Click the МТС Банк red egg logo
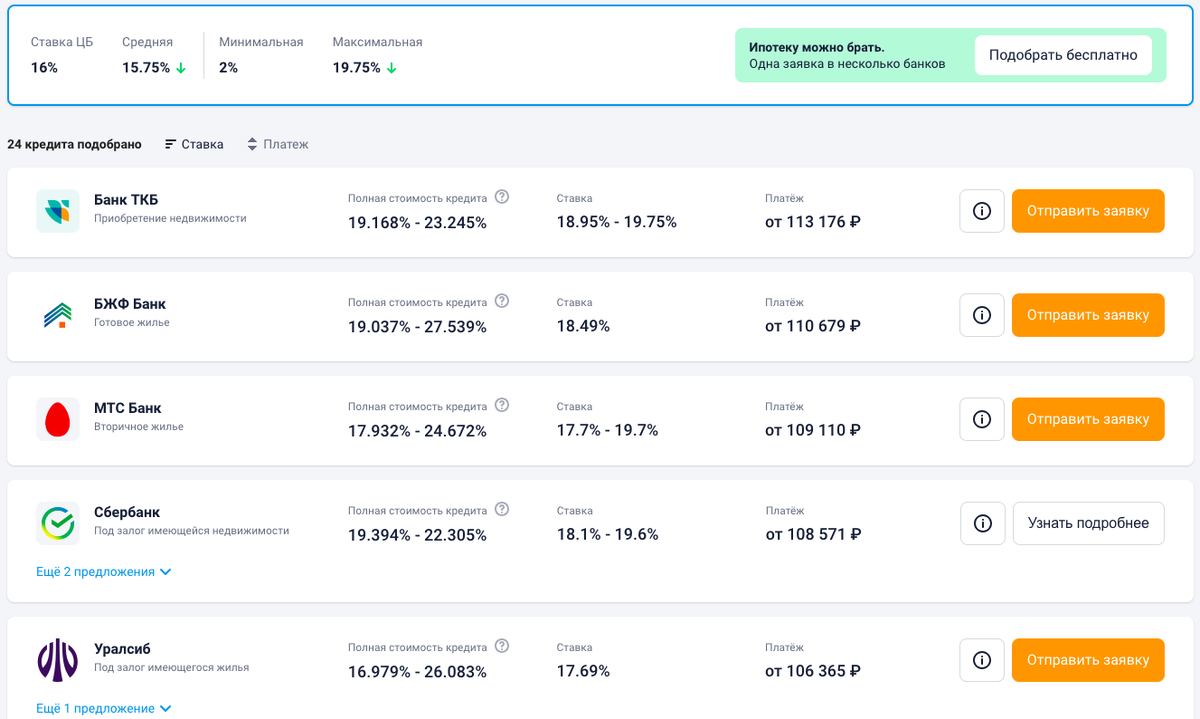This screenshot has width=1200, height=719. pos(58,419)
